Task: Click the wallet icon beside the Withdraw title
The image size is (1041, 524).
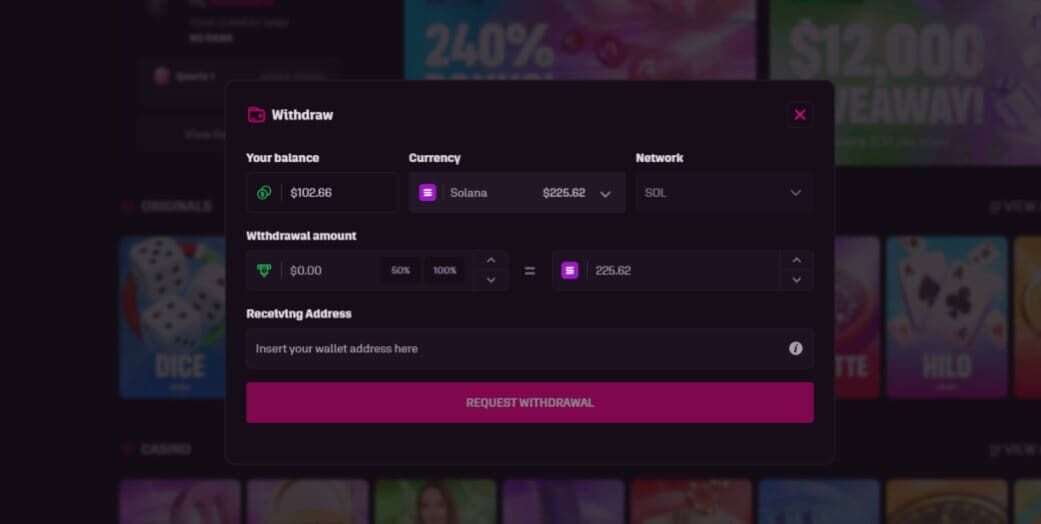Action: [256, 115]
